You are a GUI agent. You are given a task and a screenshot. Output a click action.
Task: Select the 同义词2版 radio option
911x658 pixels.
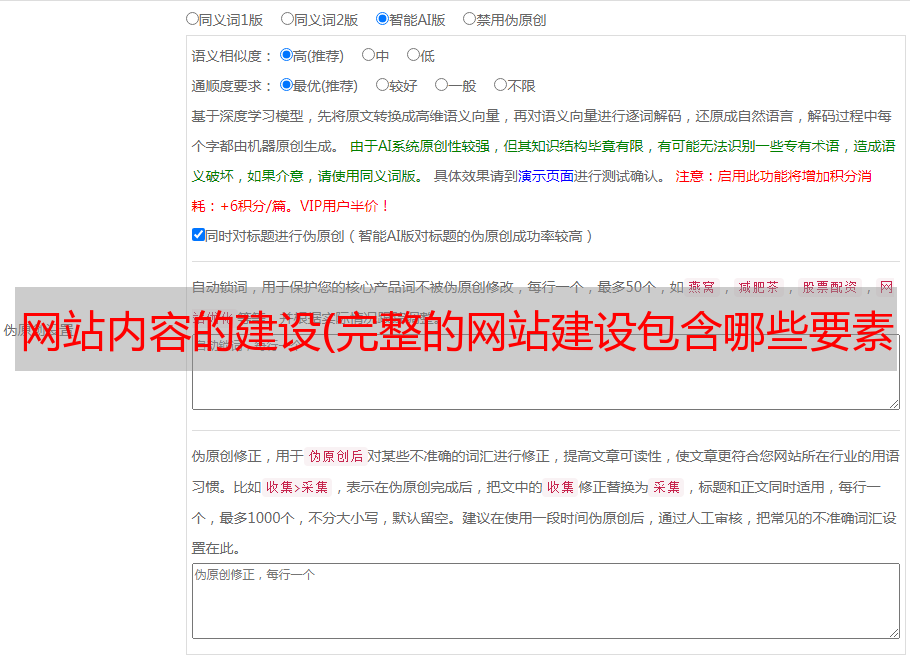tap(287, 19)
